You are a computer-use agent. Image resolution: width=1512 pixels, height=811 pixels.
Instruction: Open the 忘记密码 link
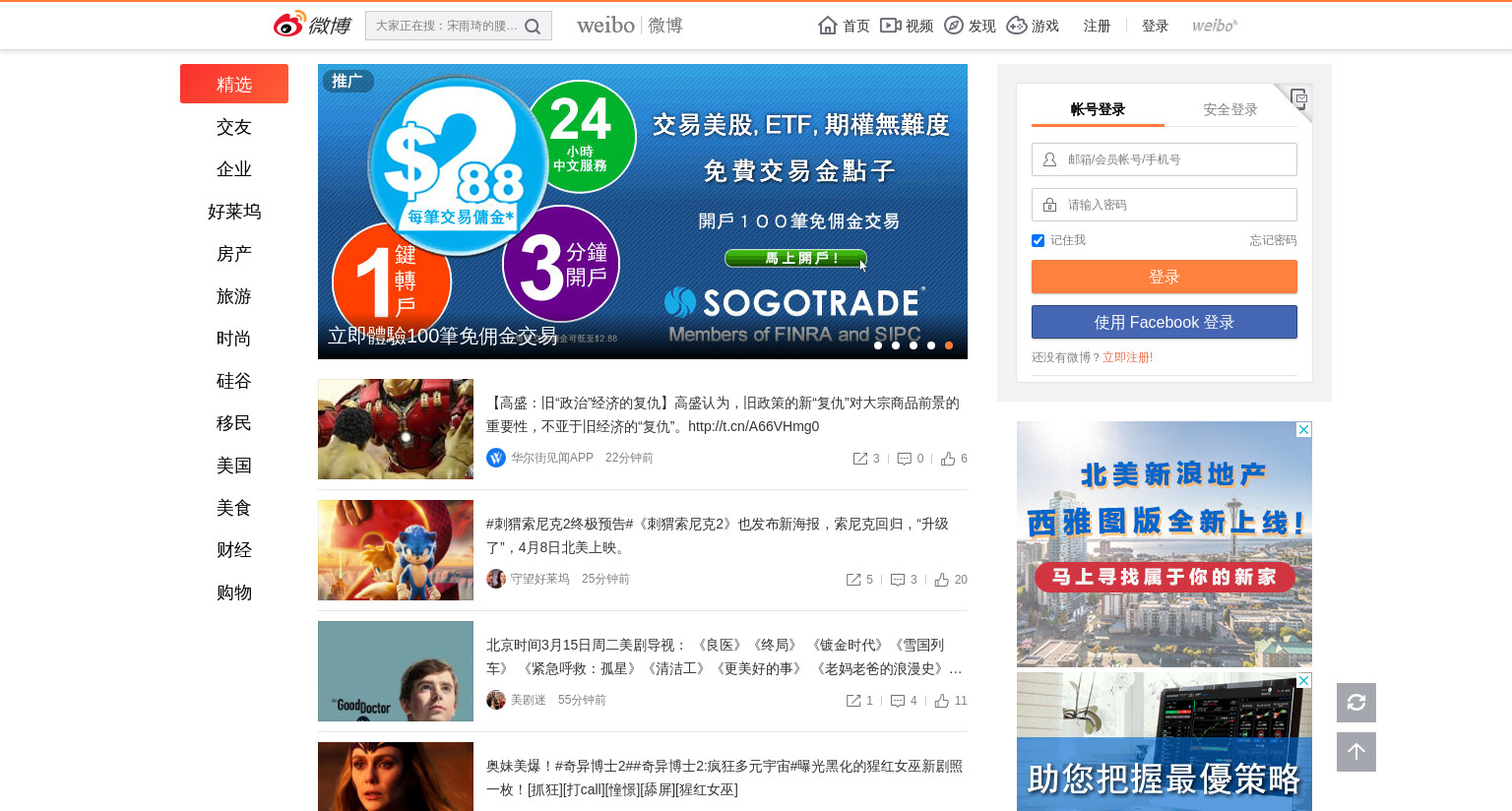[x=1273, y=240]
